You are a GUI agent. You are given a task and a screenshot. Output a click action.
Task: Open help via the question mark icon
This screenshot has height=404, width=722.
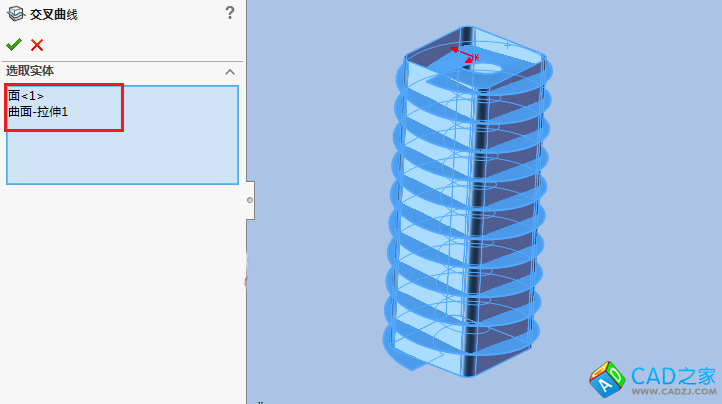[x=230, y=12]
